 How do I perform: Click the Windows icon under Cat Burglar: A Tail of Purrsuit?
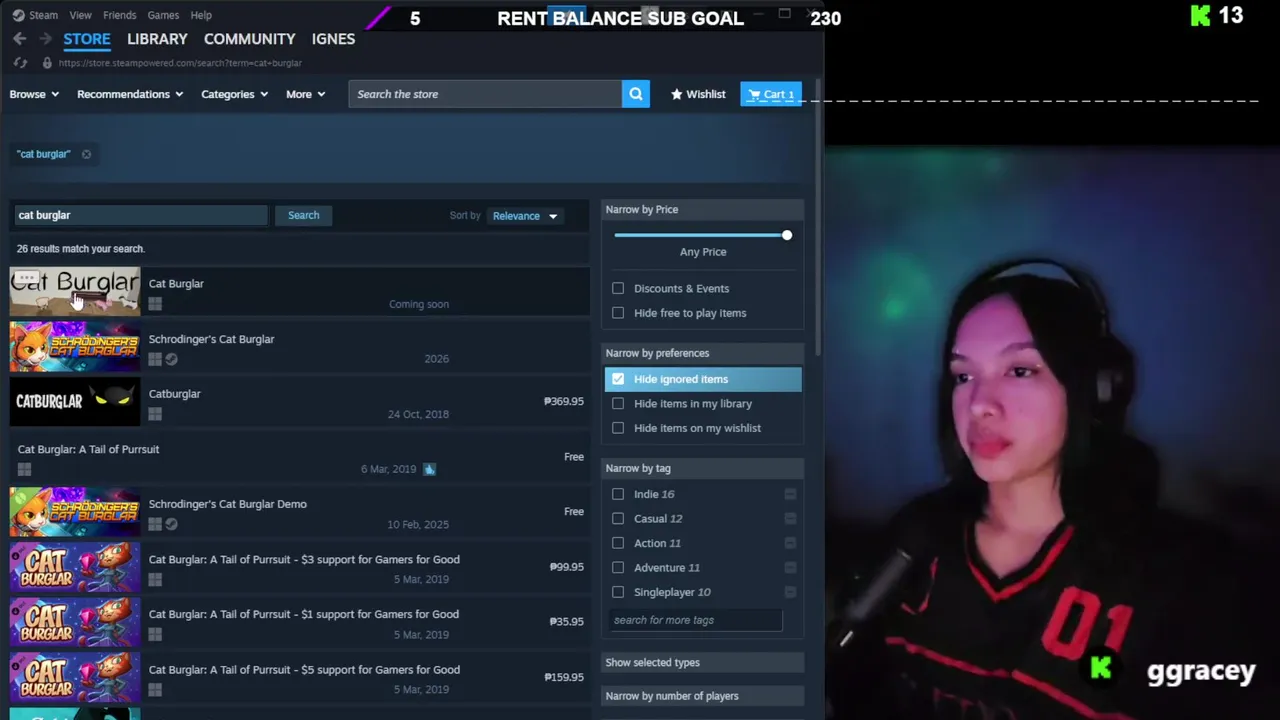tap(24, 469)
